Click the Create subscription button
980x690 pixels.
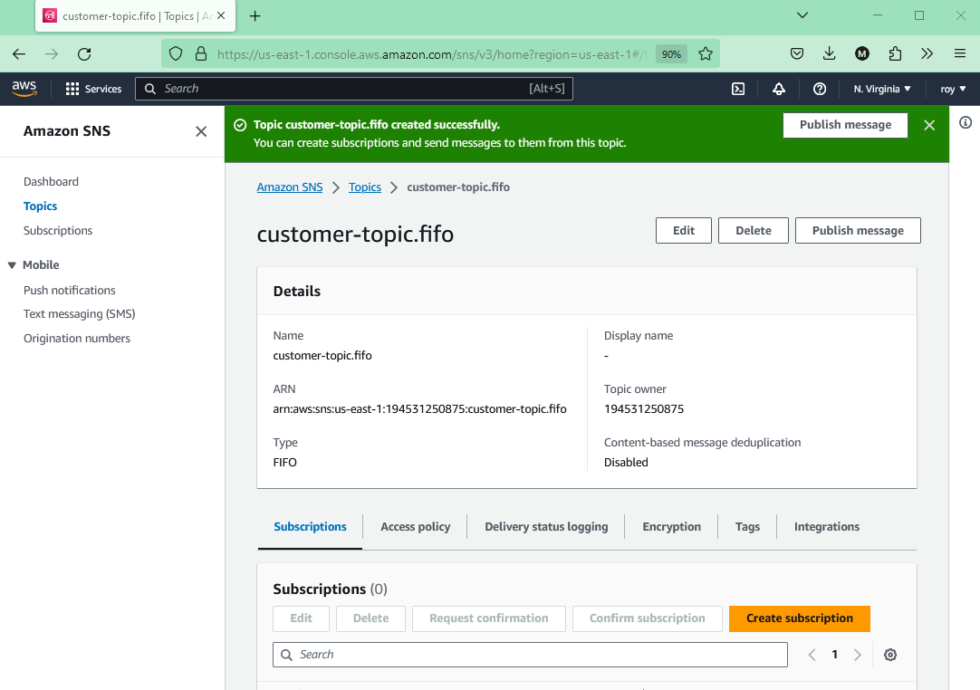pyautogui.click(x=799, y=618)
